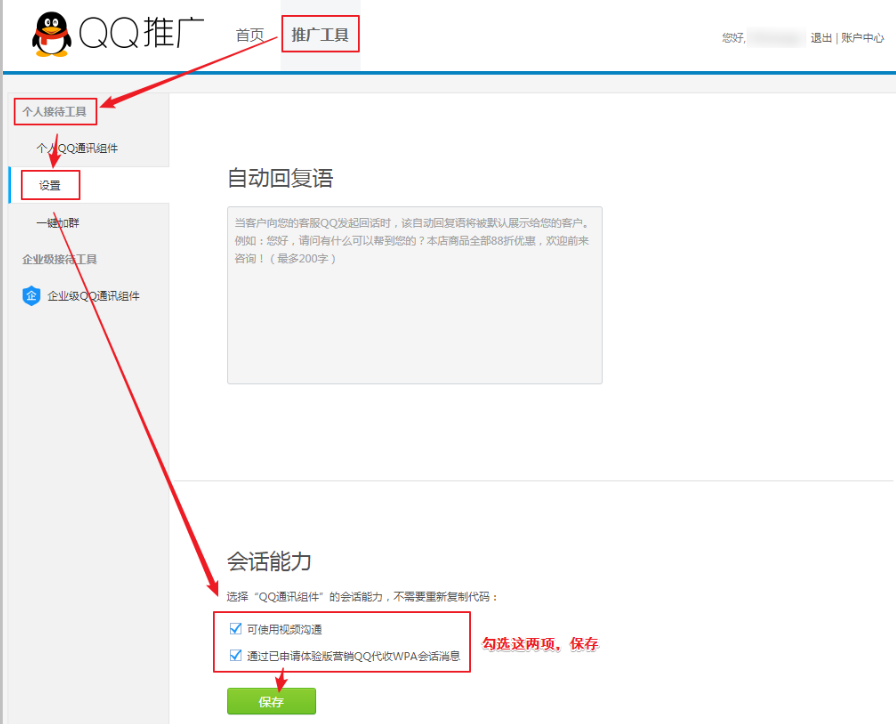Image resolution: width=896 pixels, height=724 pixels.
Task: Click the 退出 link
Action: pyautogui.click(x=821, y=38)
